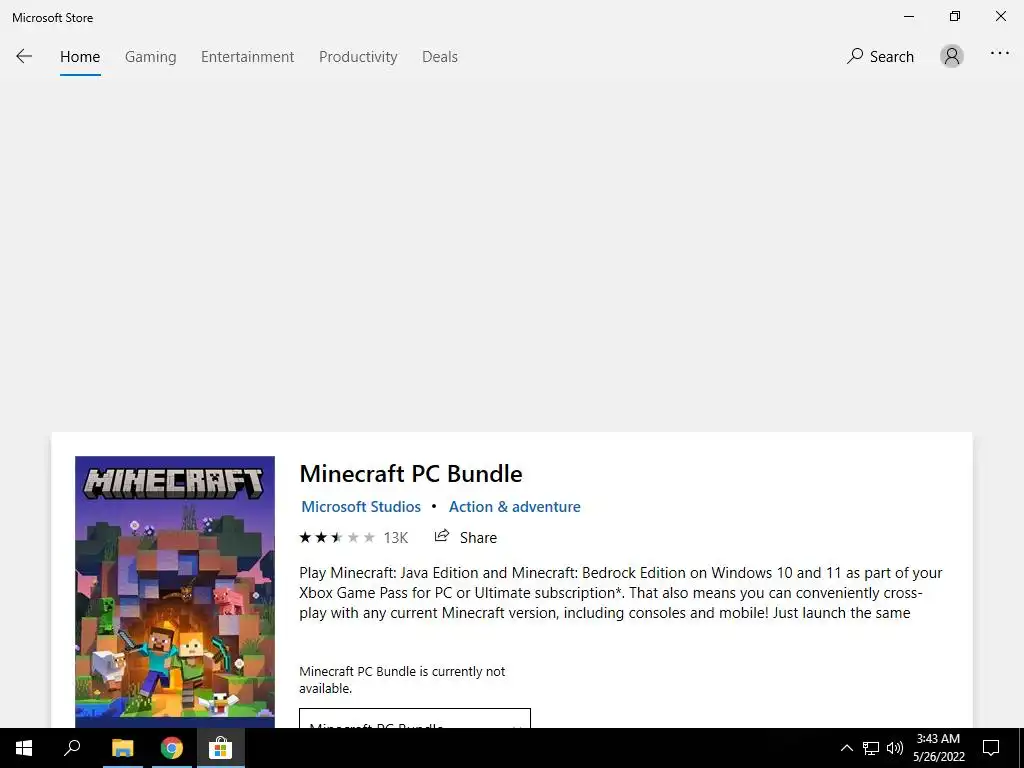Click the Microsoft Store taskbar icon

click(221, 748)
